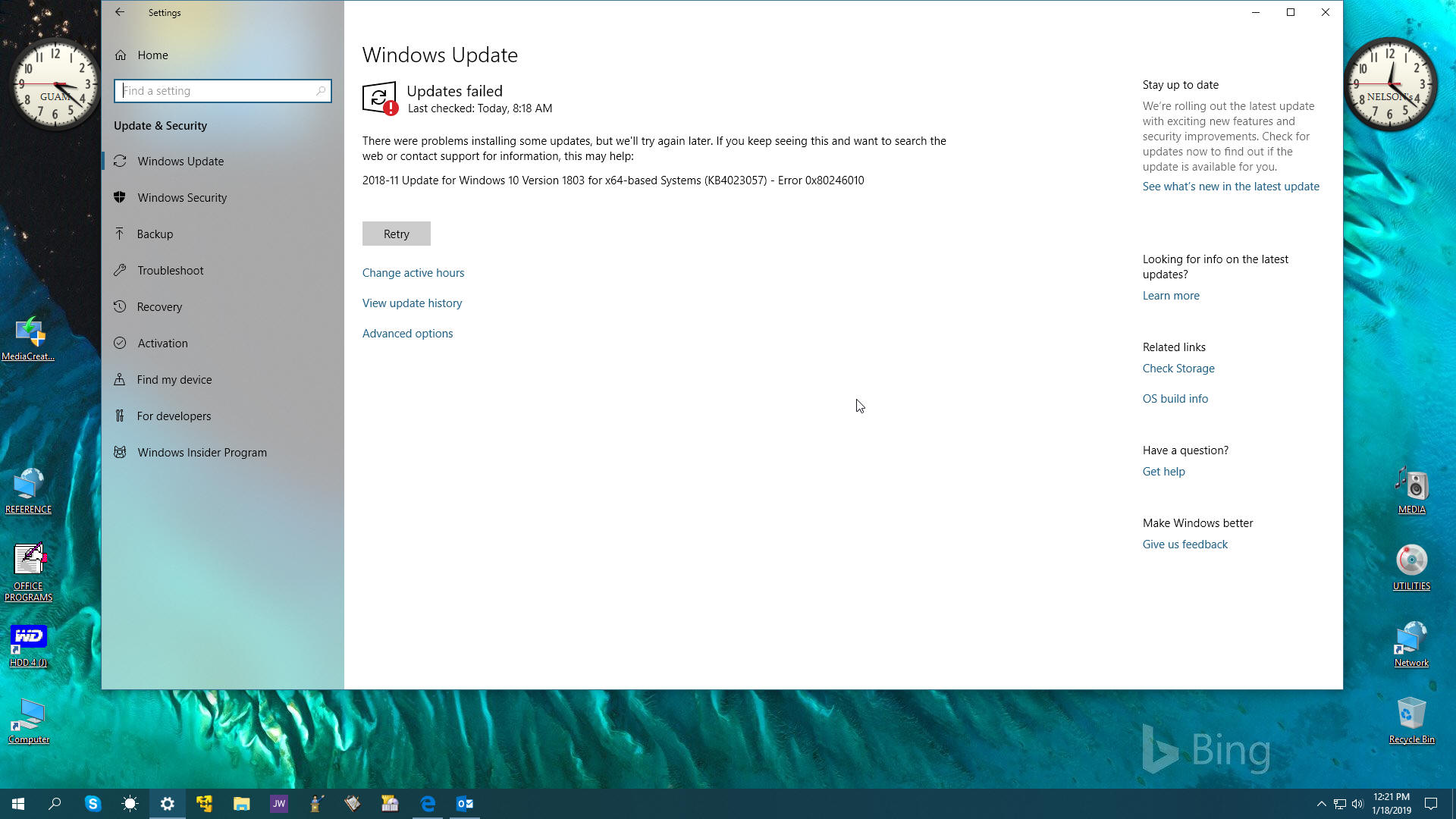Open the OS build info link
The height and width of the screenshot is (819, 1456).
[1175, 399]
